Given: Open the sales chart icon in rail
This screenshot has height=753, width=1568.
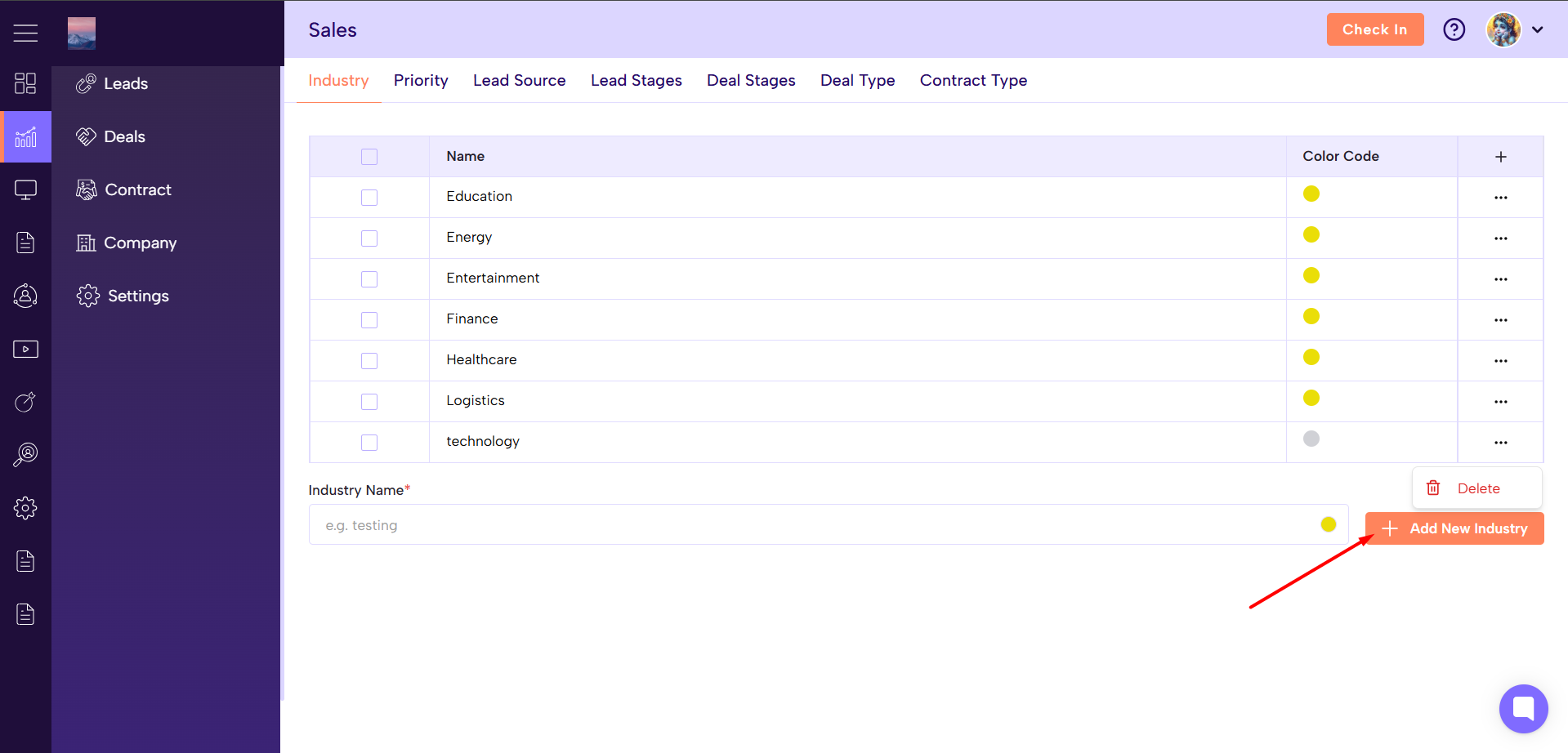Looking at the screenshot, I should [25, 137].
